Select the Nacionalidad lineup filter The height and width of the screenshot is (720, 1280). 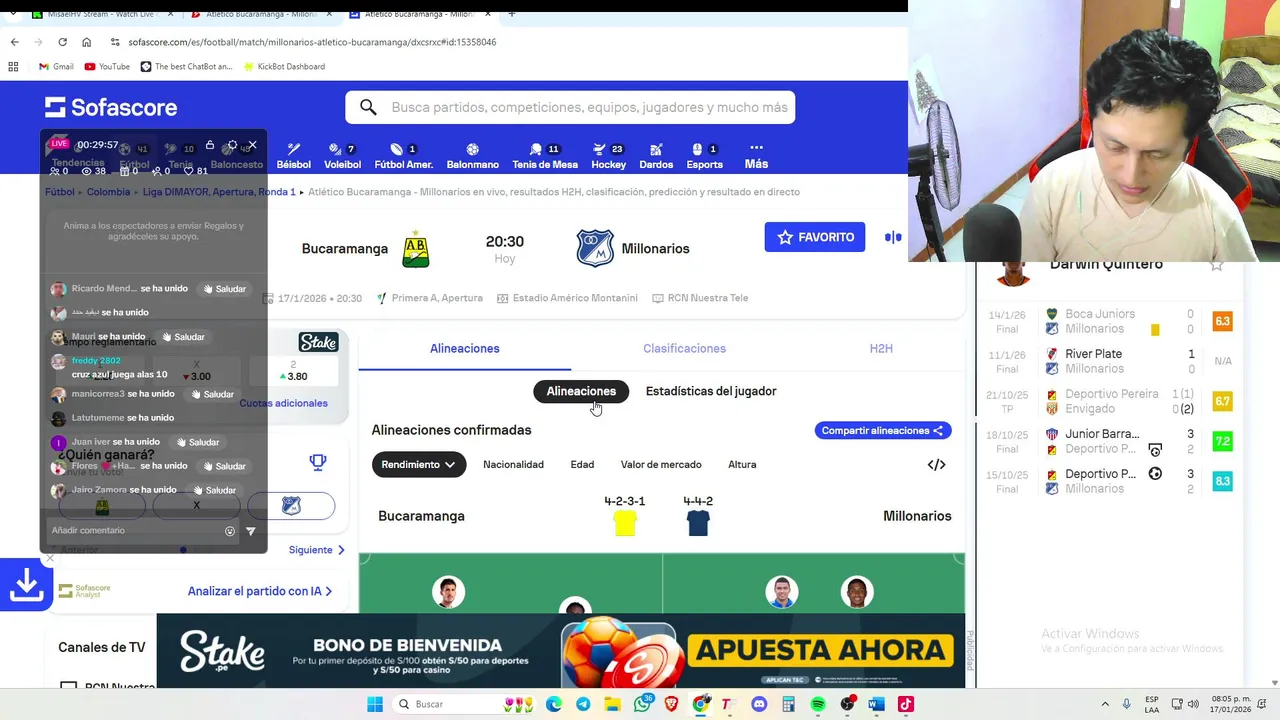coord(513,464)
